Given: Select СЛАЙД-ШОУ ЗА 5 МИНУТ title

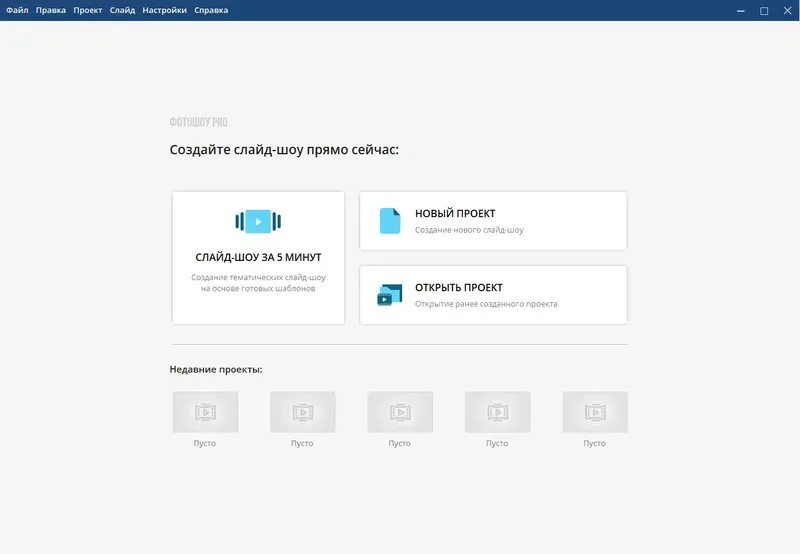Looking at the screenshot, I should tap(258, 257).
